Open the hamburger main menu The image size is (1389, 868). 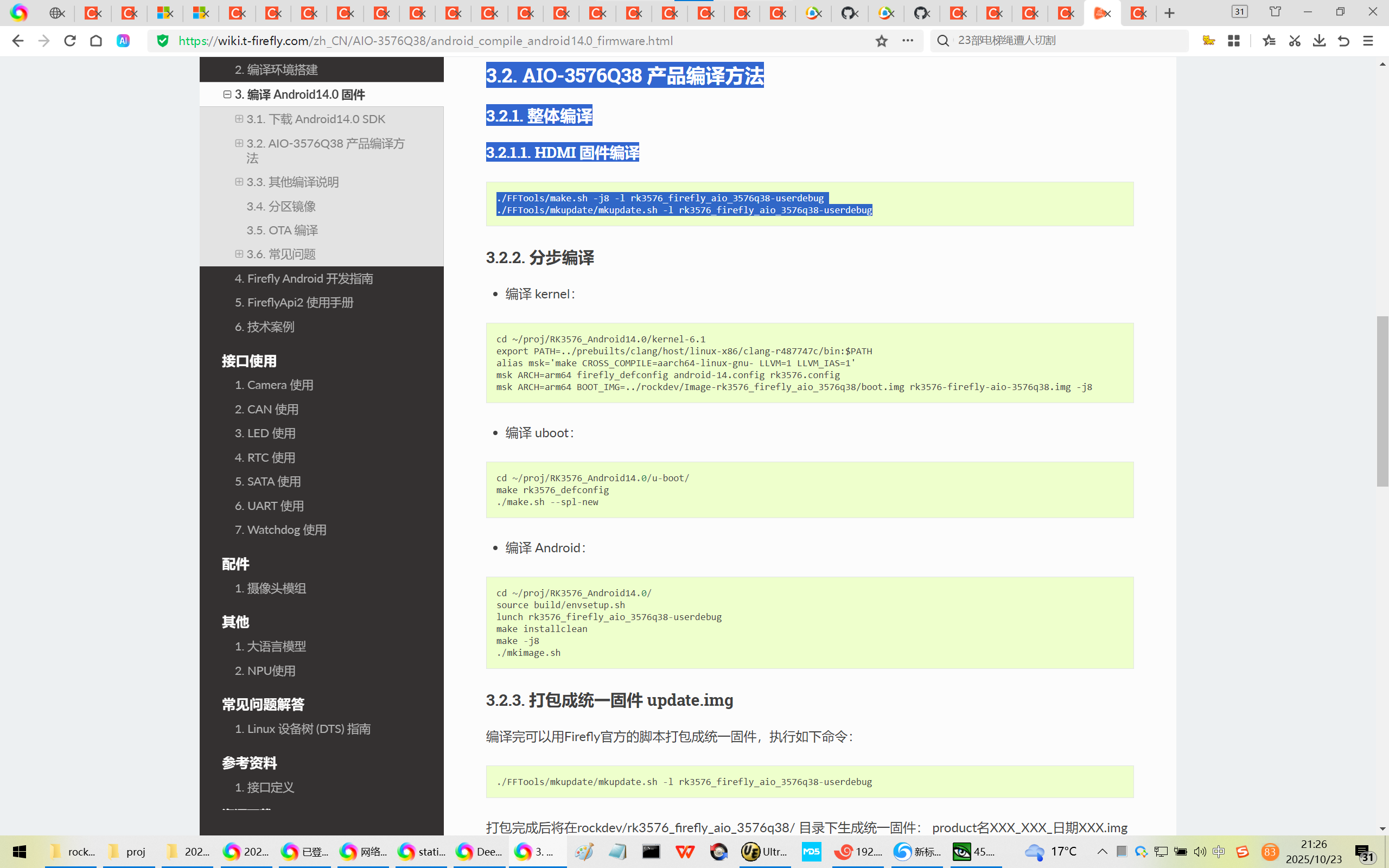1368,41
